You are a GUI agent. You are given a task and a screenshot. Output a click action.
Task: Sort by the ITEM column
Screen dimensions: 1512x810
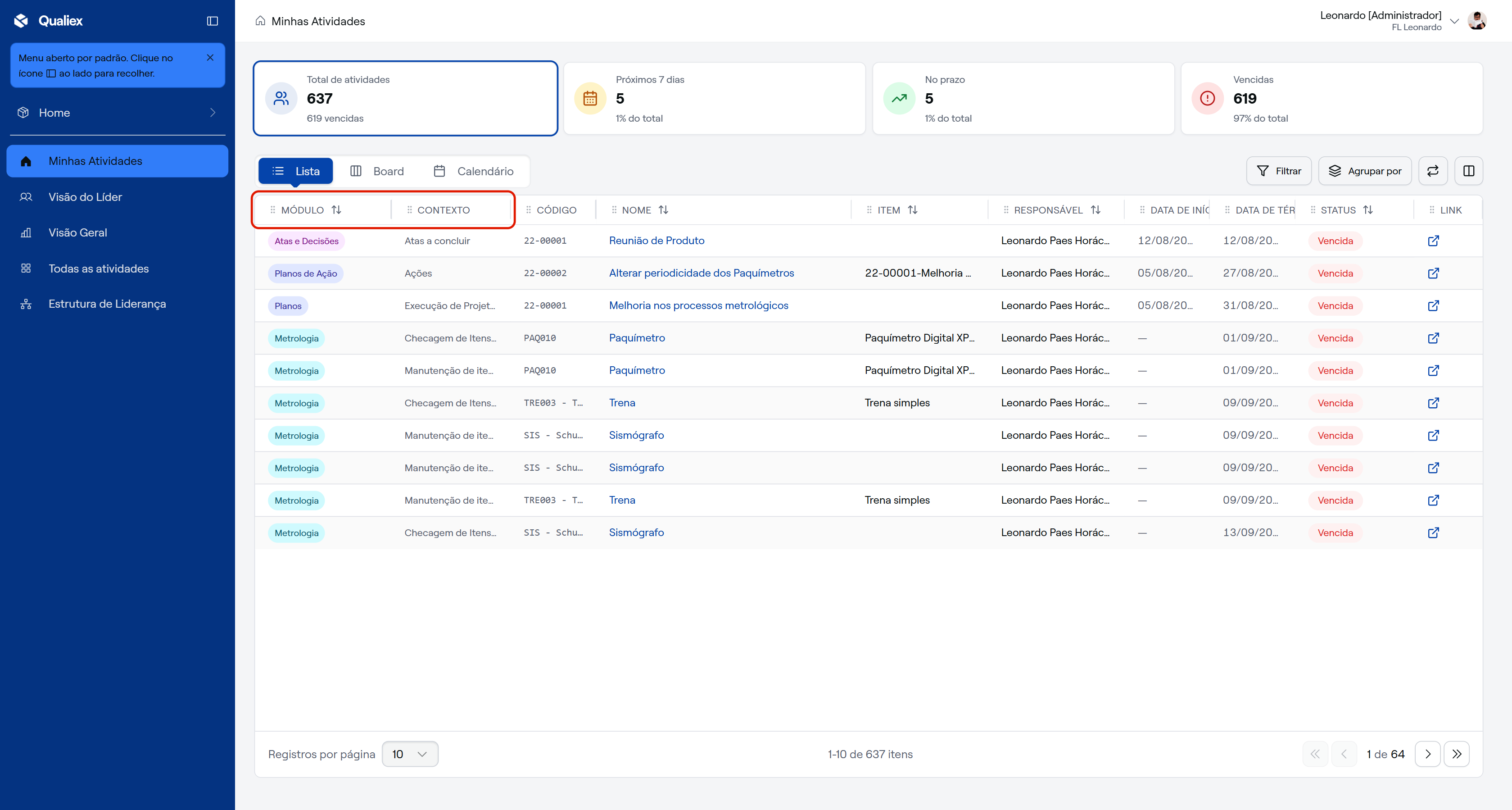912,209
